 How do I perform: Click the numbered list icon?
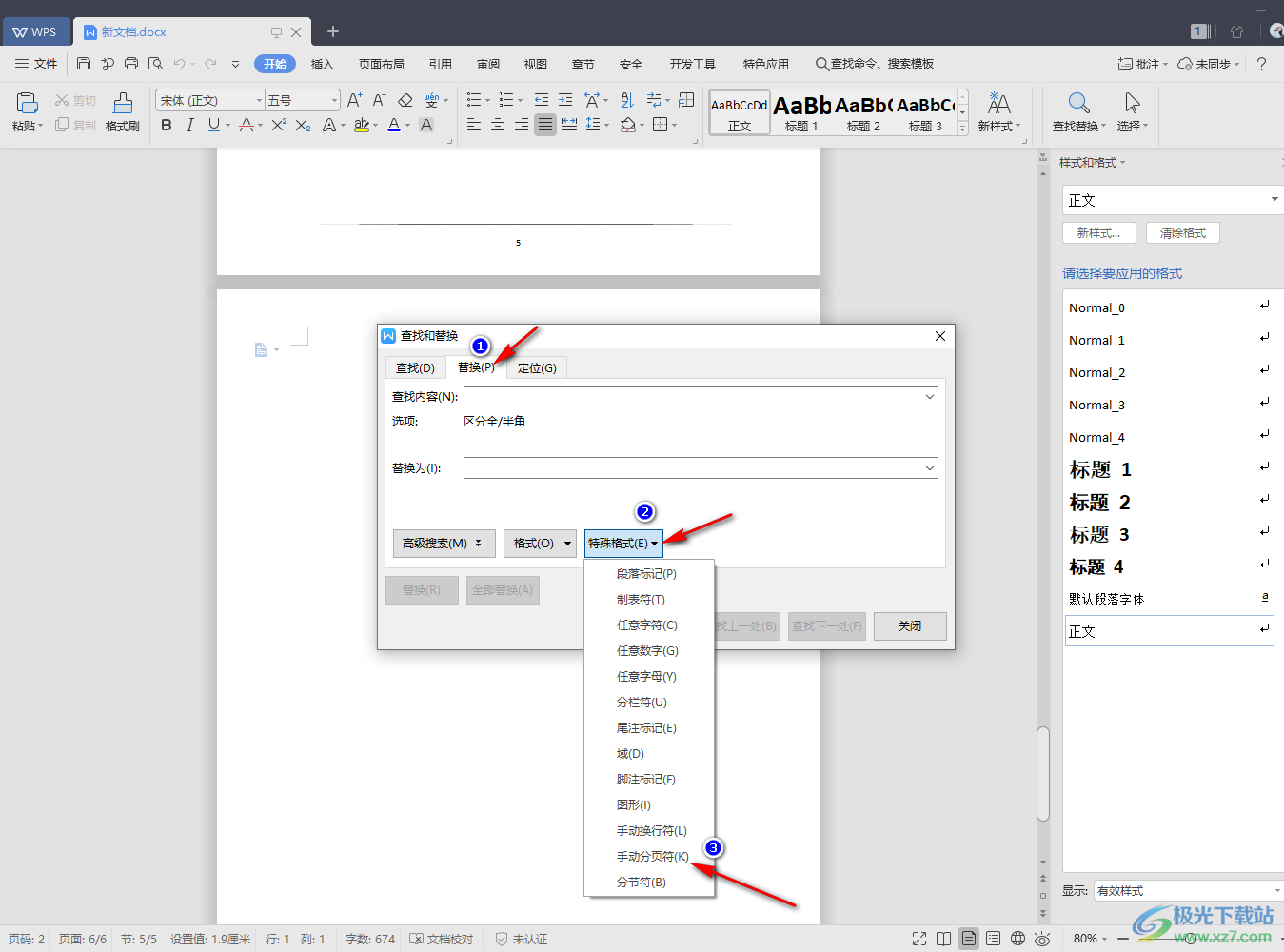pos(506,100)
